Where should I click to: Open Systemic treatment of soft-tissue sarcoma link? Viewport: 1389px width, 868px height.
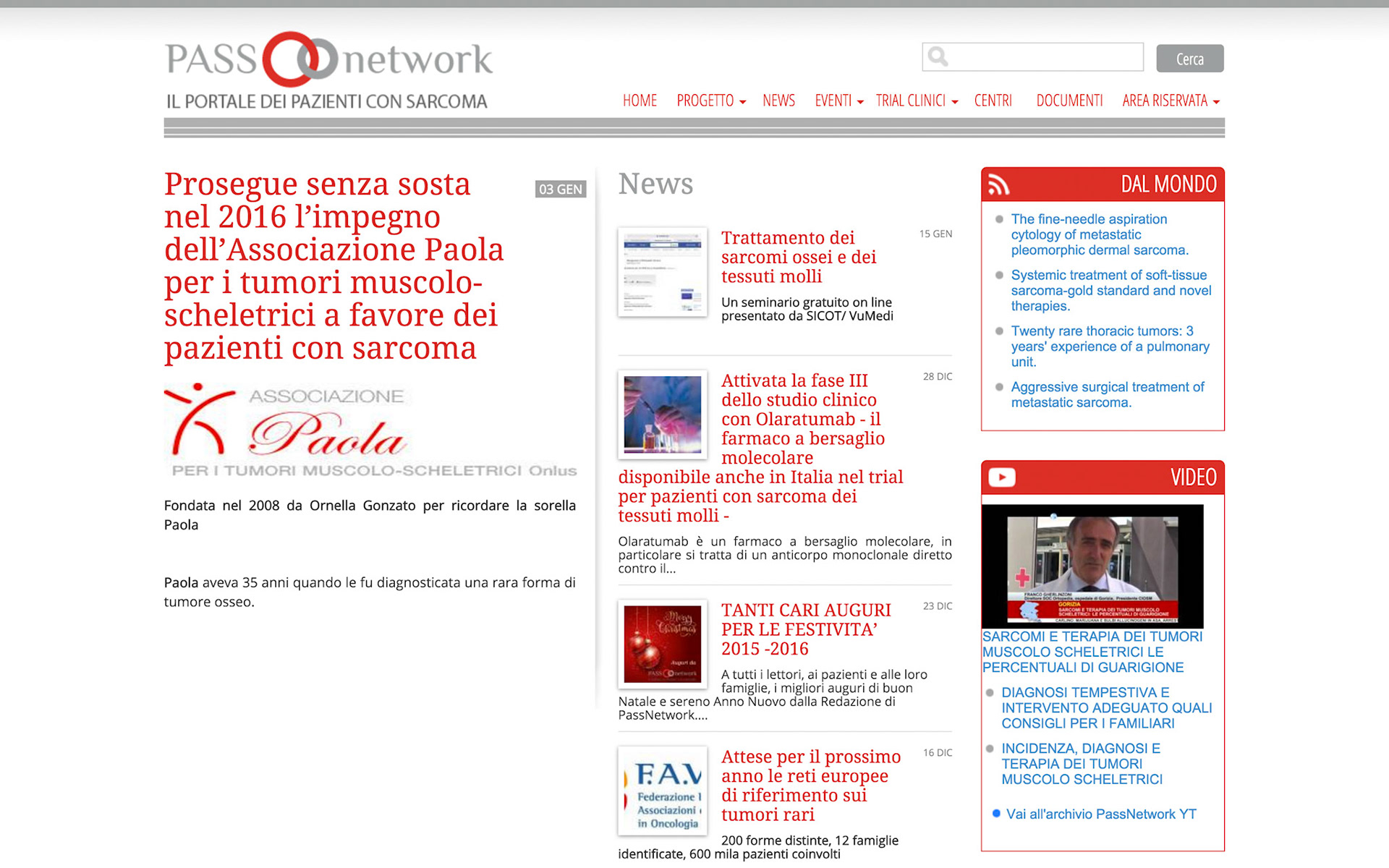(1111, 290)
